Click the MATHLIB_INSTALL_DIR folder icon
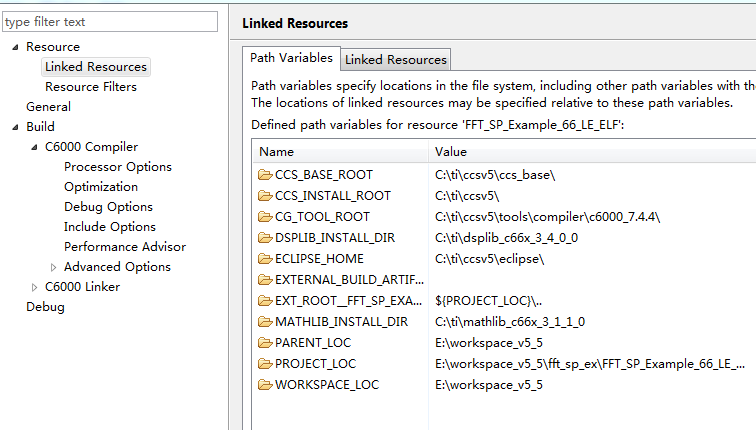The image size is (756, 430). (265, 322)
